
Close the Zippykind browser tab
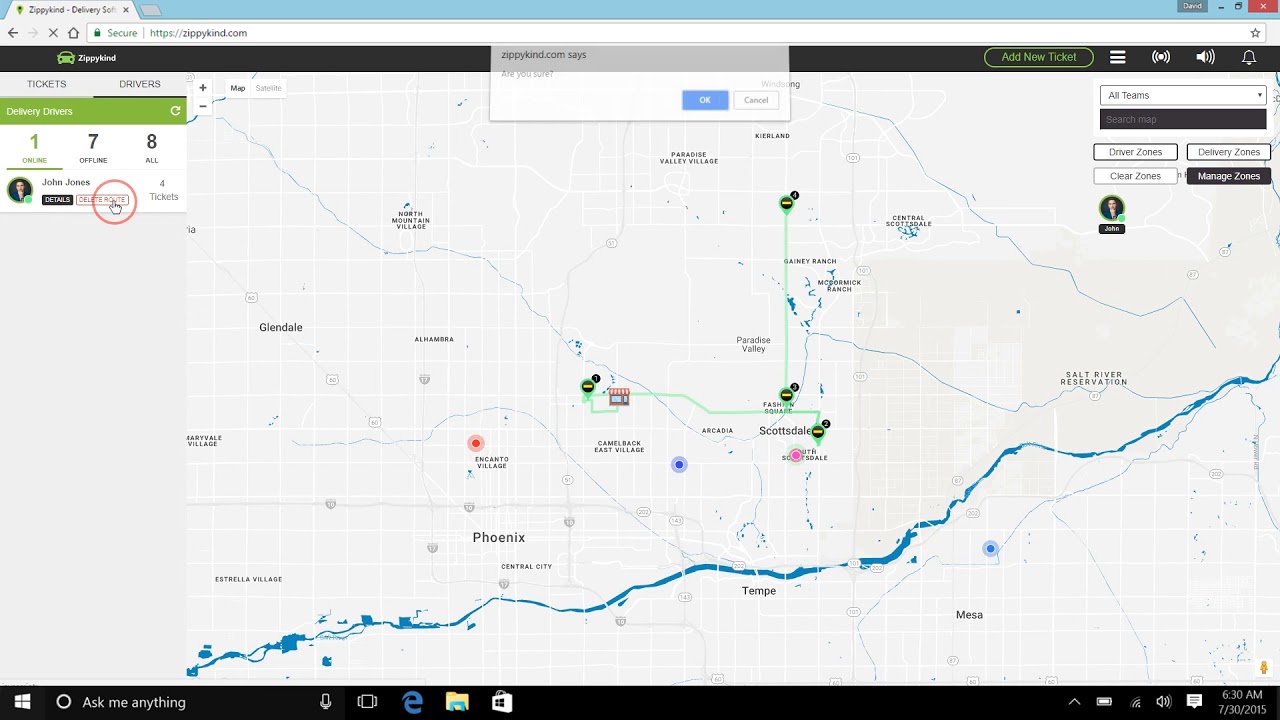125,9
